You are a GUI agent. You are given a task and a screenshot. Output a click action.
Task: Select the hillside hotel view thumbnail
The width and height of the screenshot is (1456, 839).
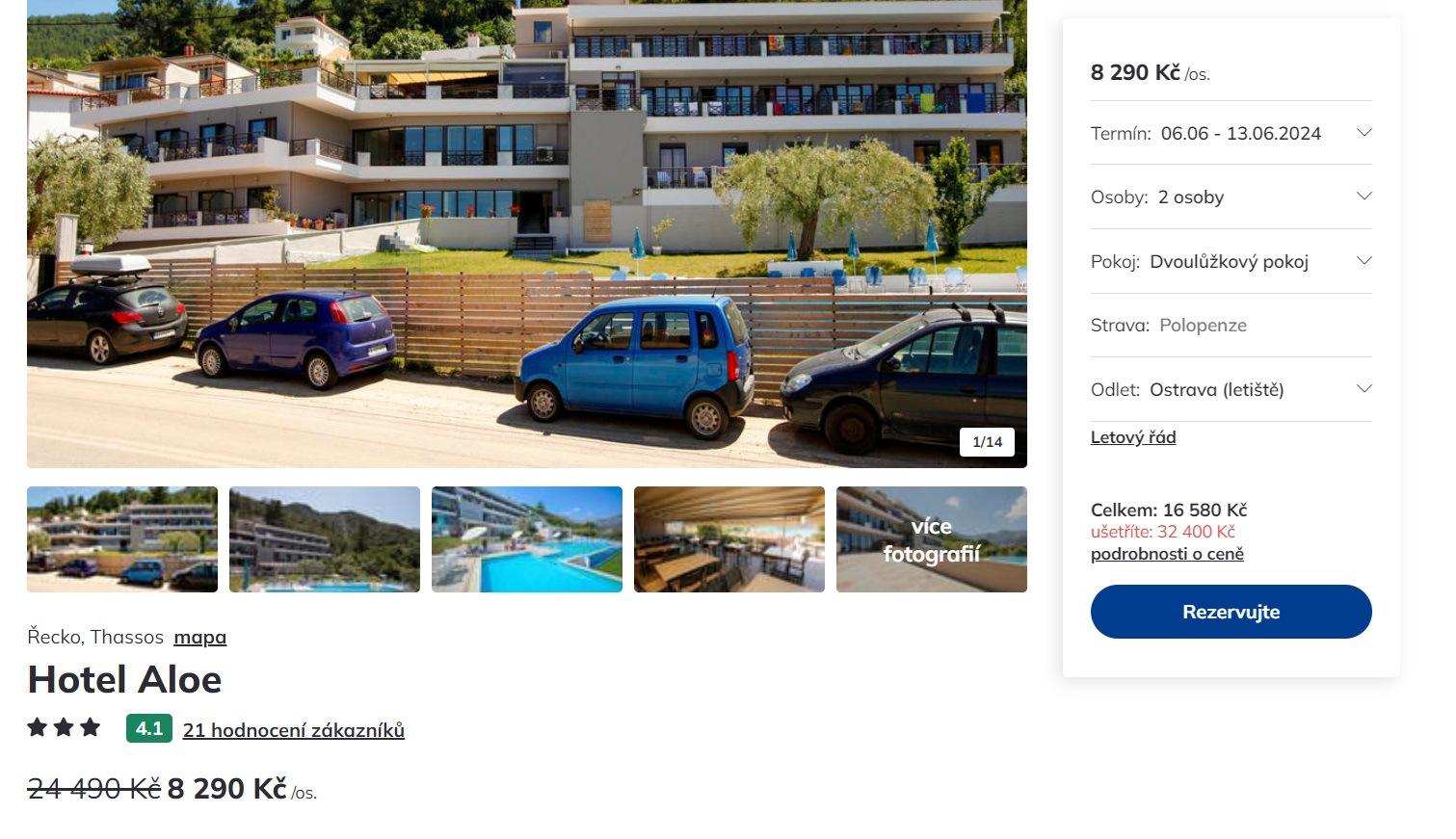click(x=325, y=539)
